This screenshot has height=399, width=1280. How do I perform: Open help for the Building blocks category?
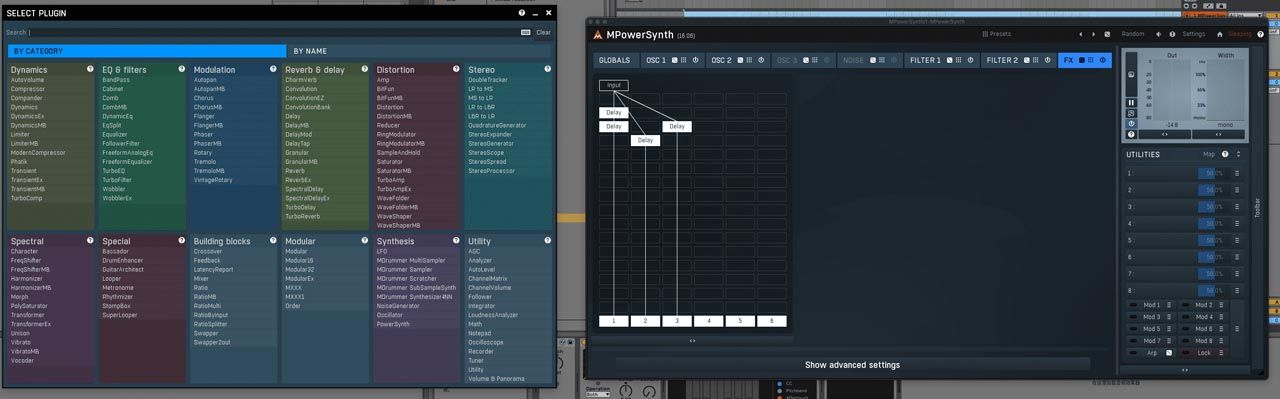(272, 241)
